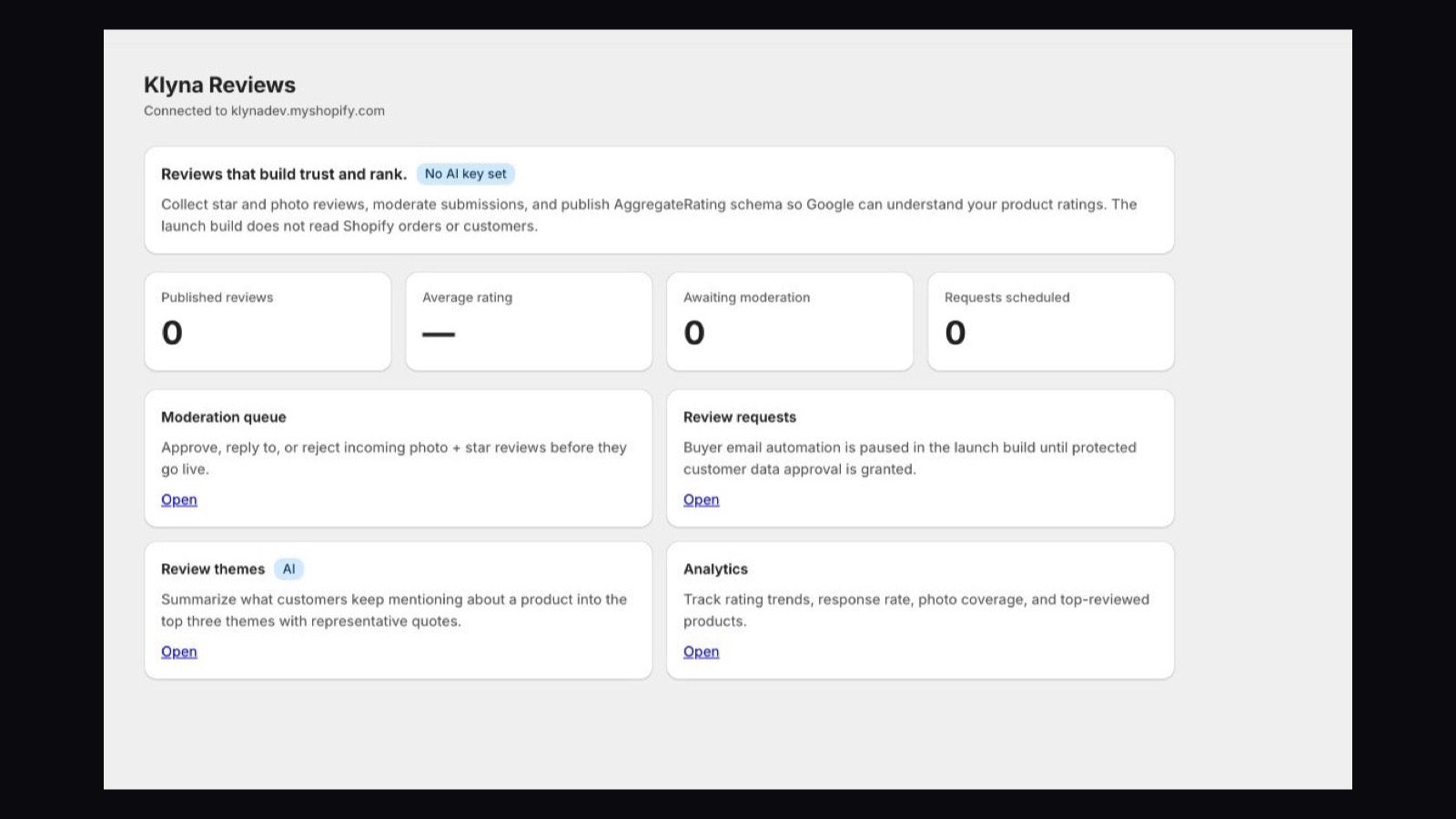Click the Average rating dash value
The width and height of the screenshot is (1456, 819).
coord(439,334)
